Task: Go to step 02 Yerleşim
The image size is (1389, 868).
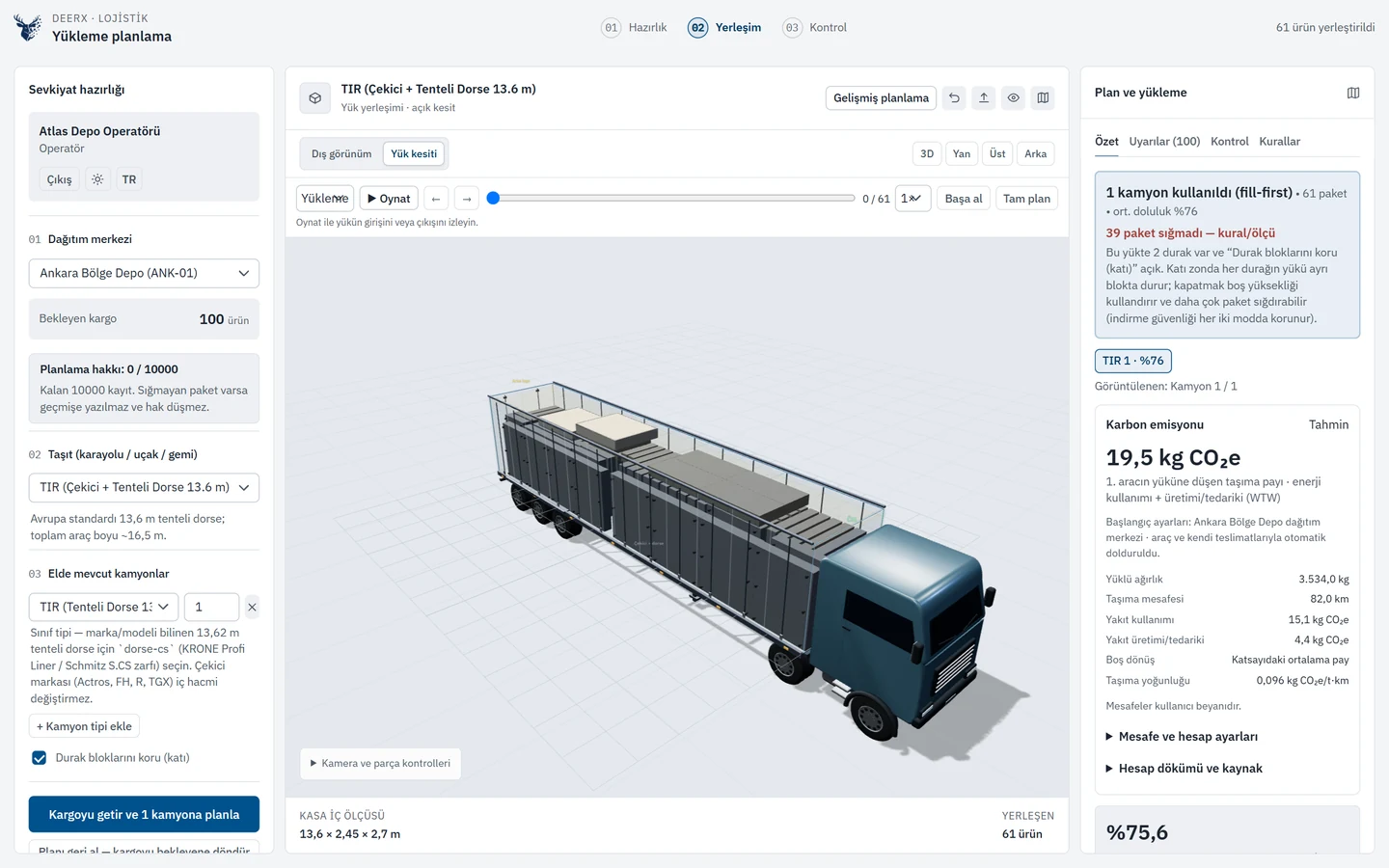Action: (x=724, y=28)
